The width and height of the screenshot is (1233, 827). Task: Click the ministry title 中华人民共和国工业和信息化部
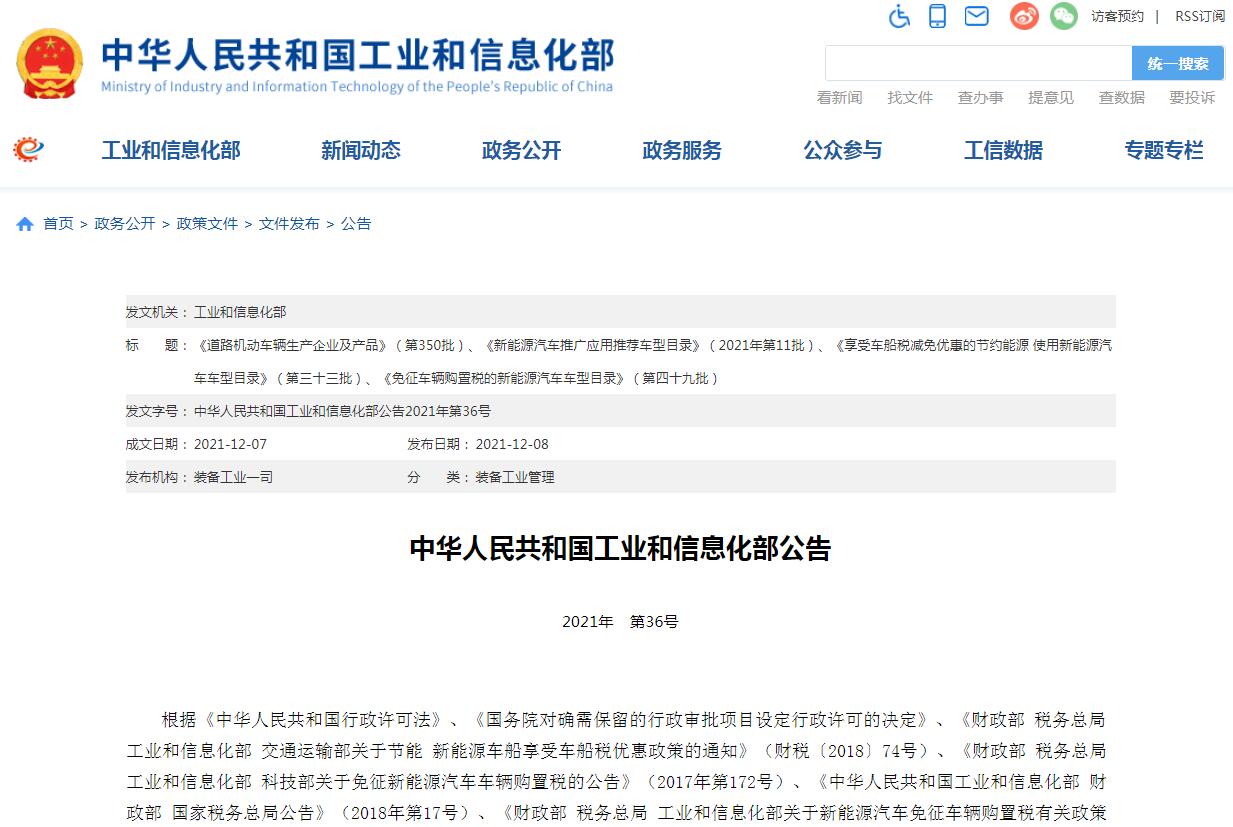tap(358, 55)
